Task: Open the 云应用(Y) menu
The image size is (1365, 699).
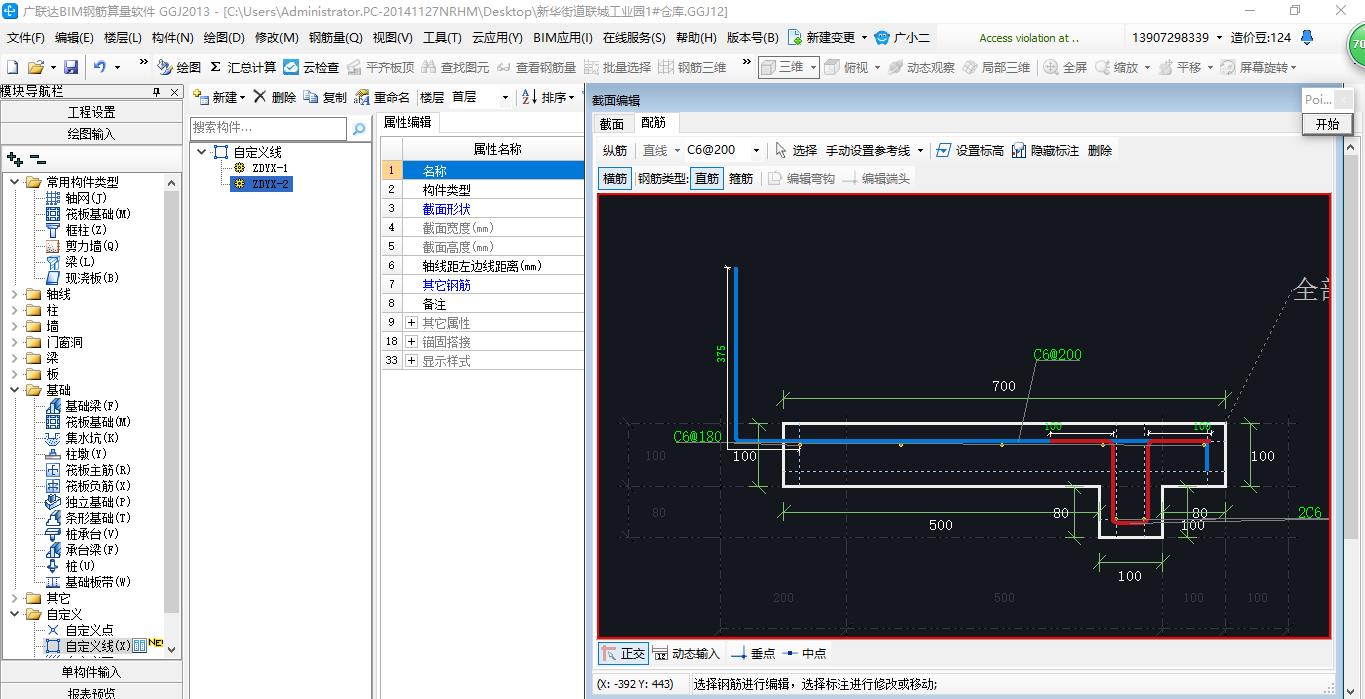Action: click(x=497, y=38)
